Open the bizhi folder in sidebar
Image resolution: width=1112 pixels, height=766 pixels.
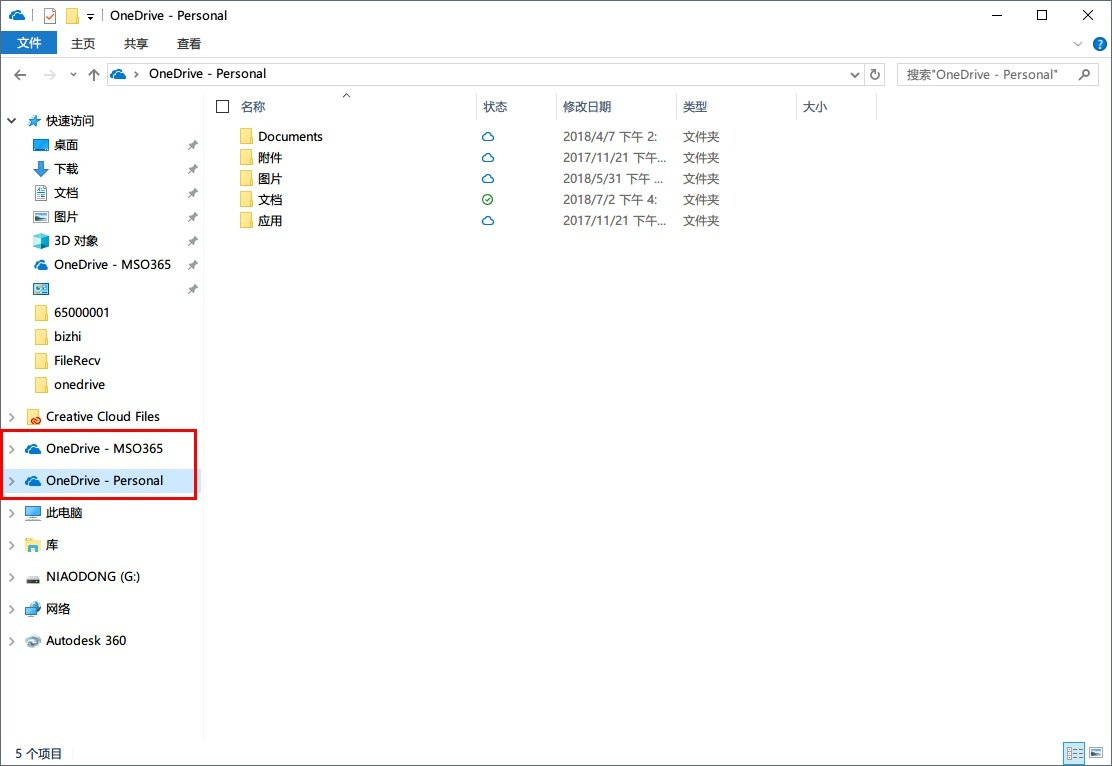coord(67,337)
